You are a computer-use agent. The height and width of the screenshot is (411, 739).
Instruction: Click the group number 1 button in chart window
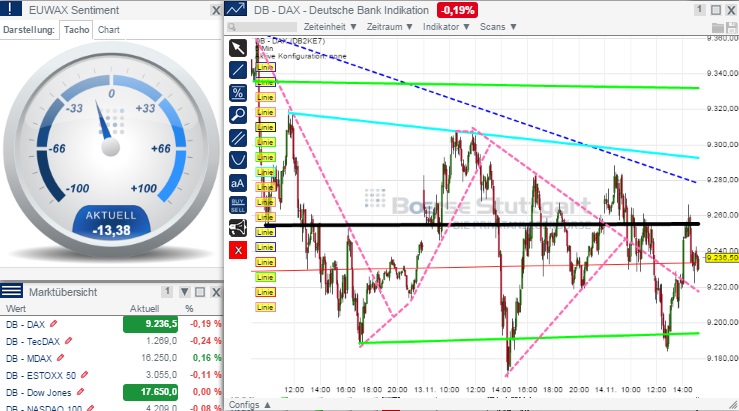coord(699,9)
